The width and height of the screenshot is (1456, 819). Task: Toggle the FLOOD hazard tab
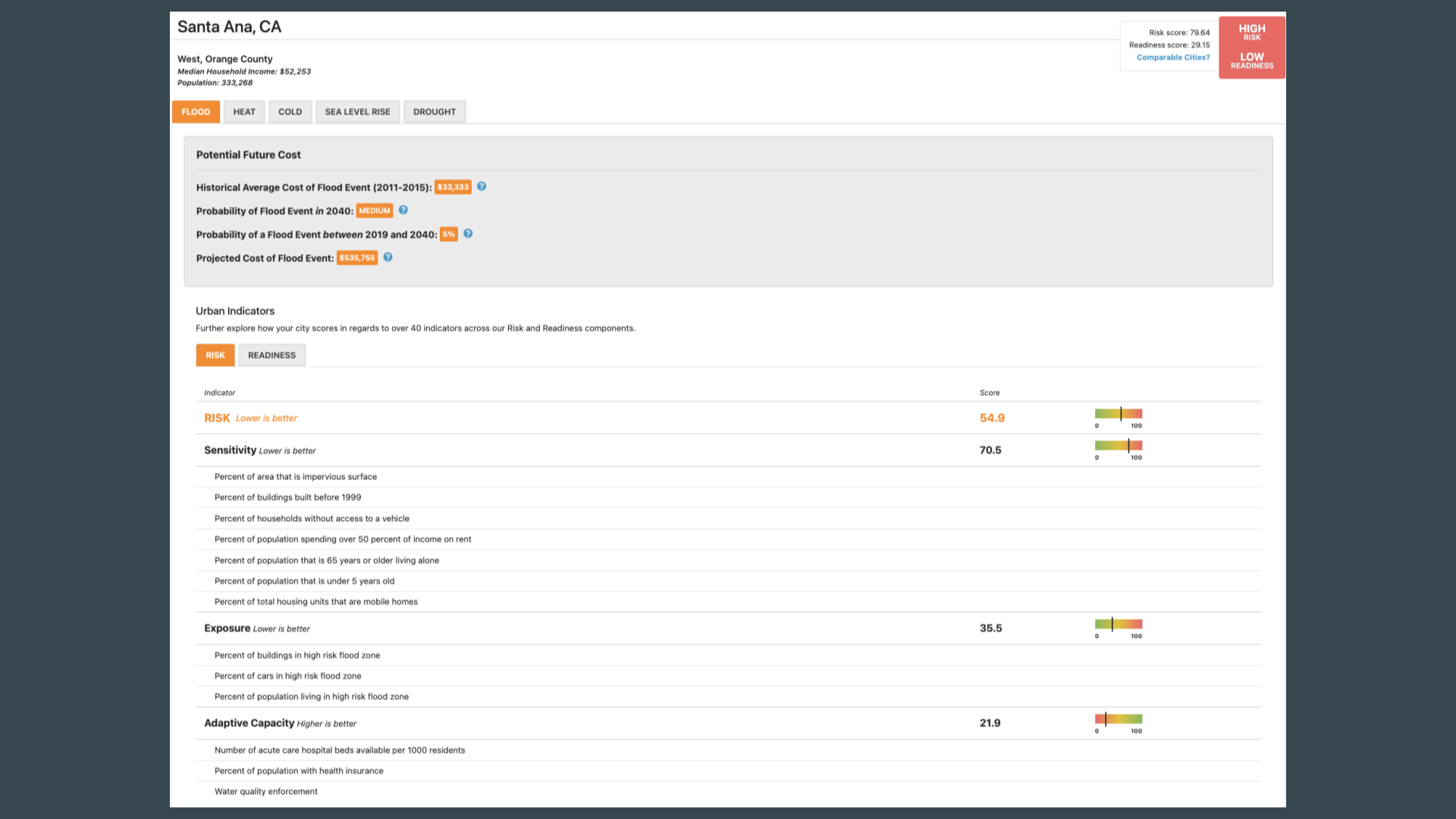click(196, 111)
